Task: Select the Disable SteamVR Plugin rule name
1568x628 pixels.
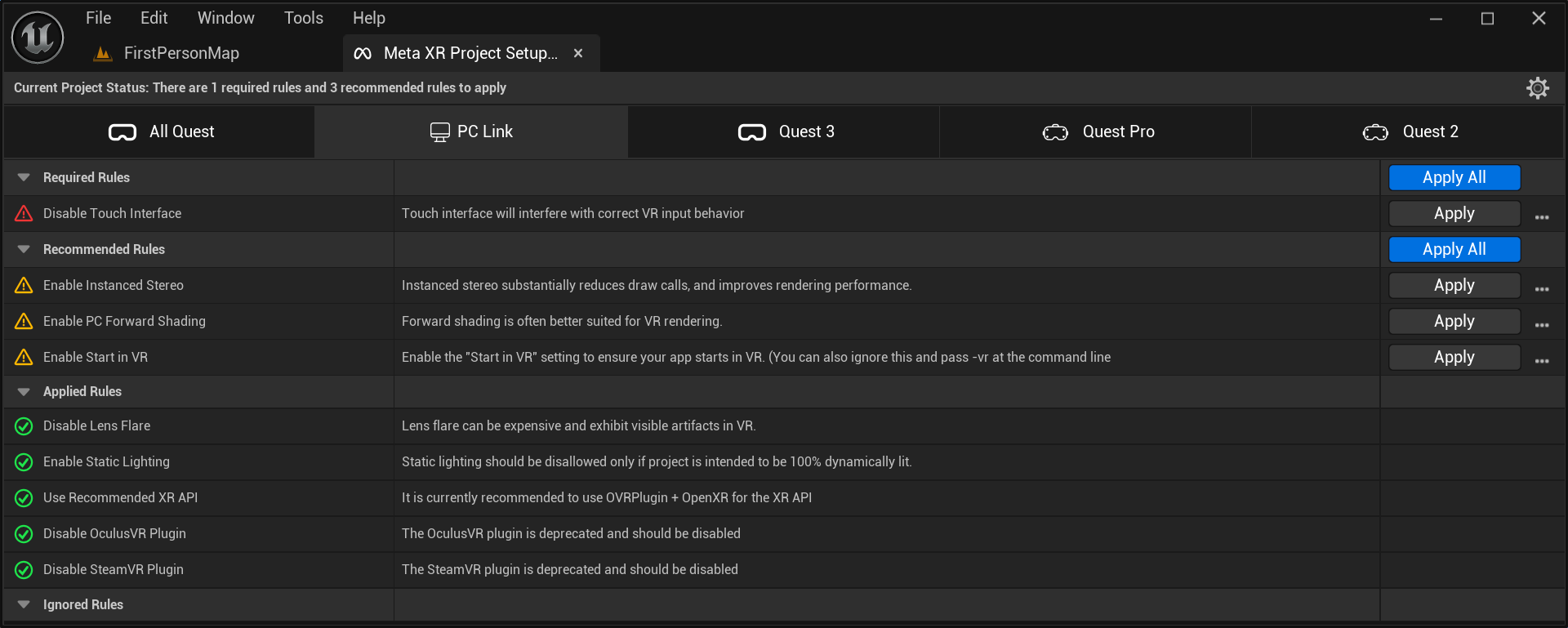Action: coord(113,569)
